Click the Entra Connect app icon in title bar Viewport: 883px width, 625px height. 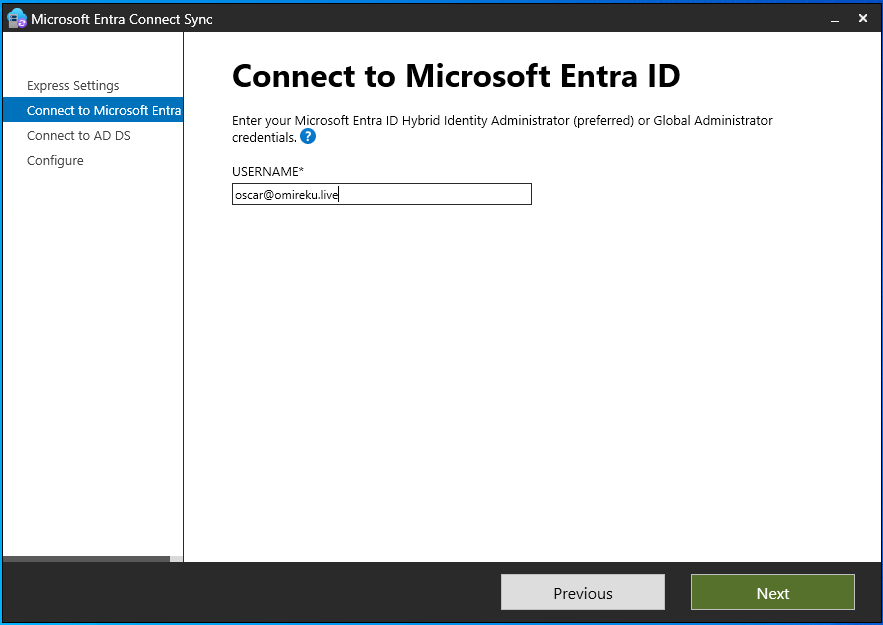[16, 19]
